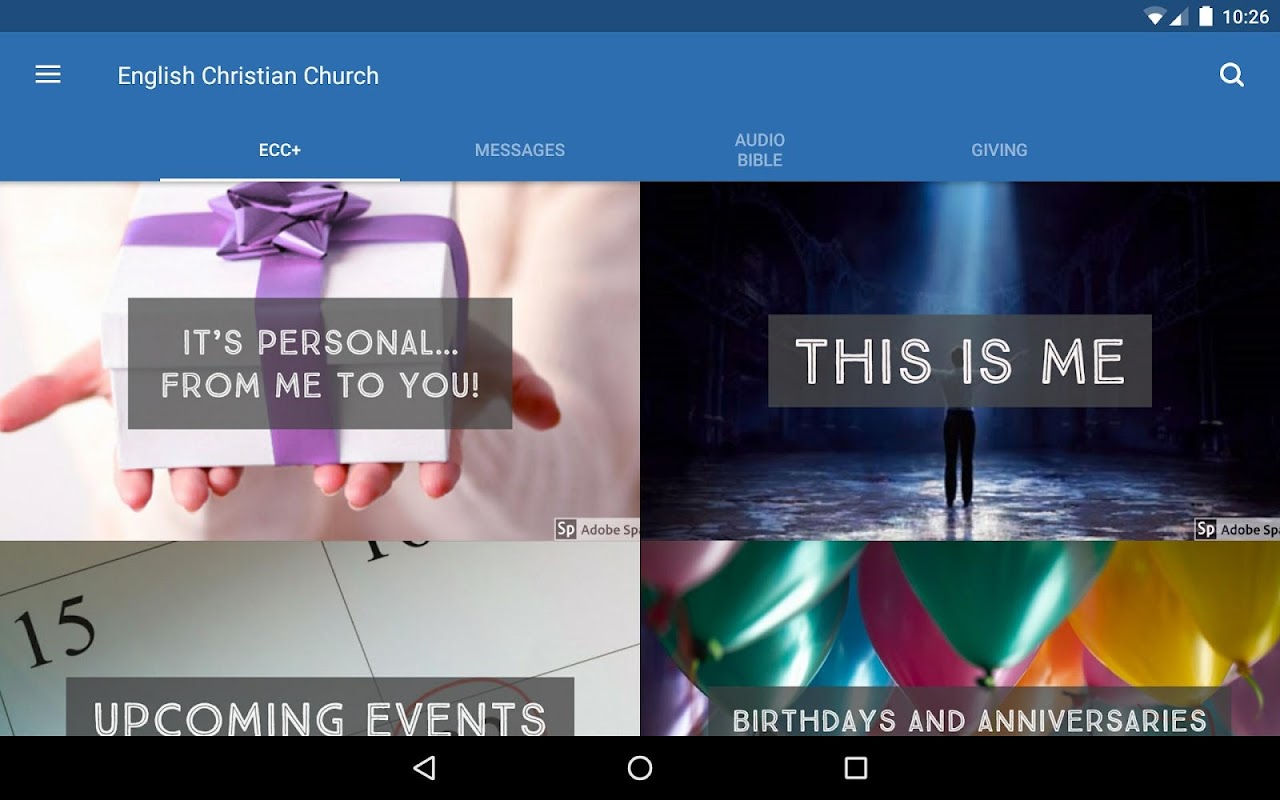Open the 'This Is Me' card
Screen dimensions: 1280x800
960,361
